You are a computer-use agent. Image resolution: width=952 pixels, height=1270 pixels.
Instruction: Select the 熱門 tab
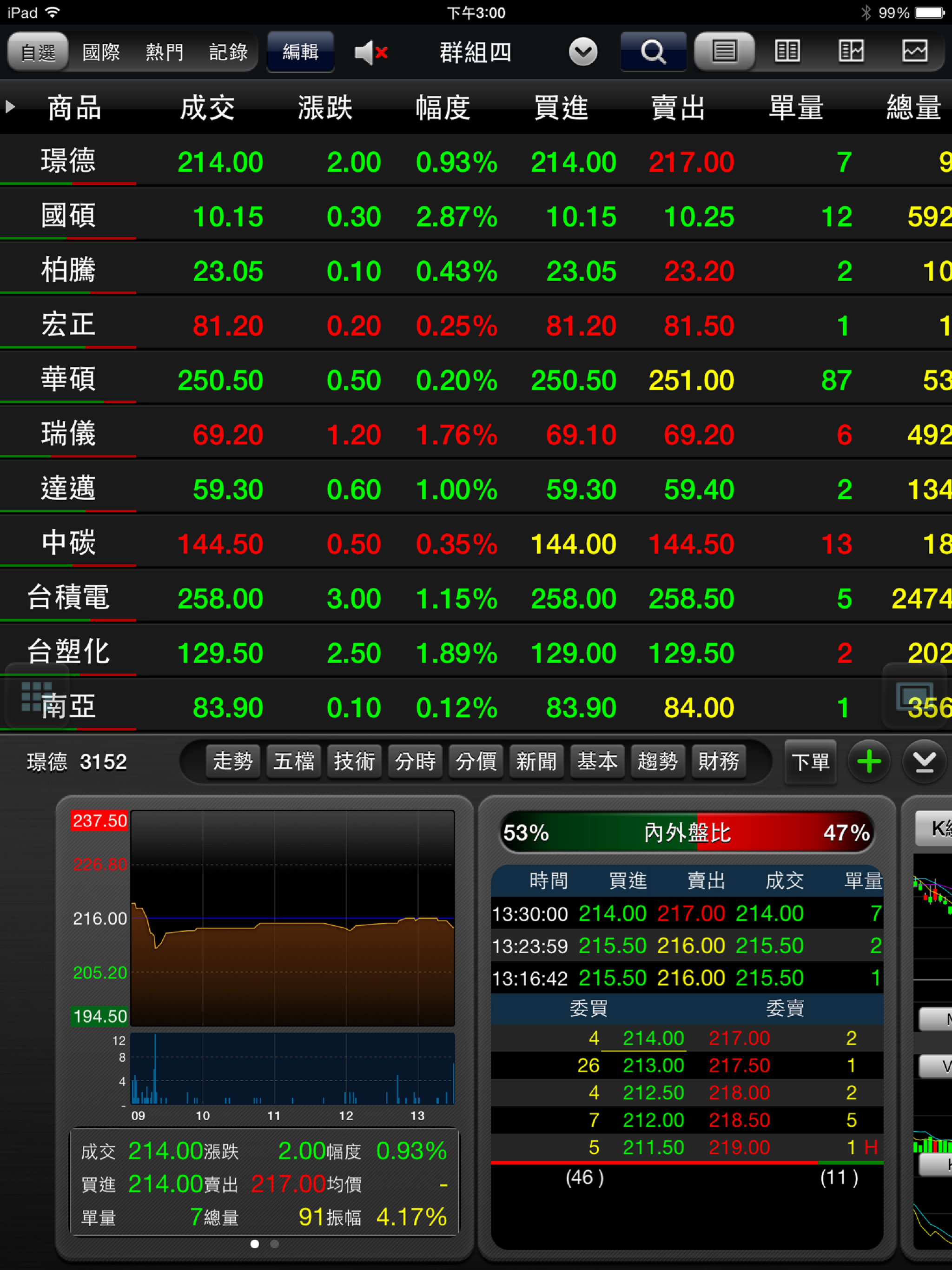pos(164,52)
